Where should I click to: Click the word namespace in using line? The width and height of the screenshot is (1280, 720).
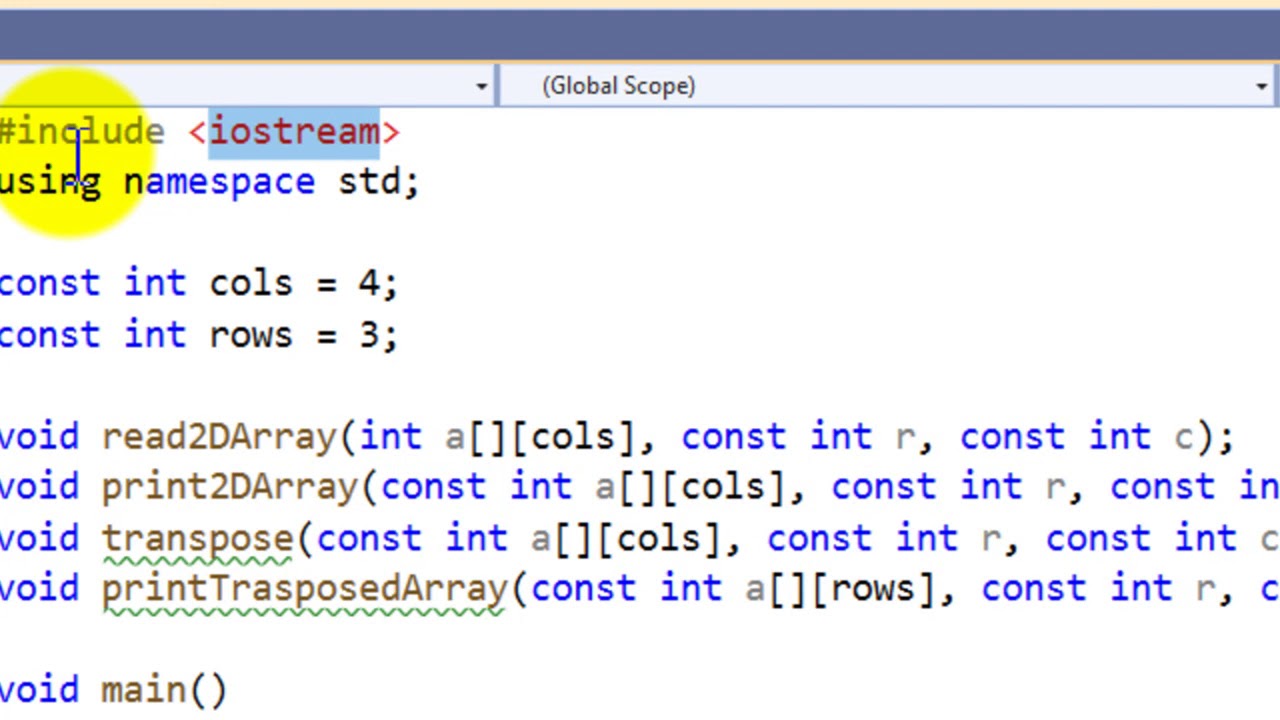point(219,183)
